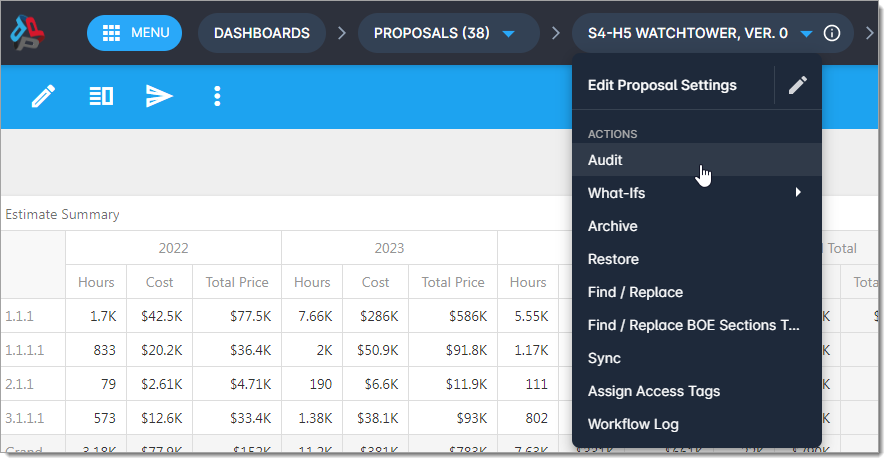Collapse the S4-H5 WATCHTOWER, VER. 0 dropdown

(x=806, y=34)
